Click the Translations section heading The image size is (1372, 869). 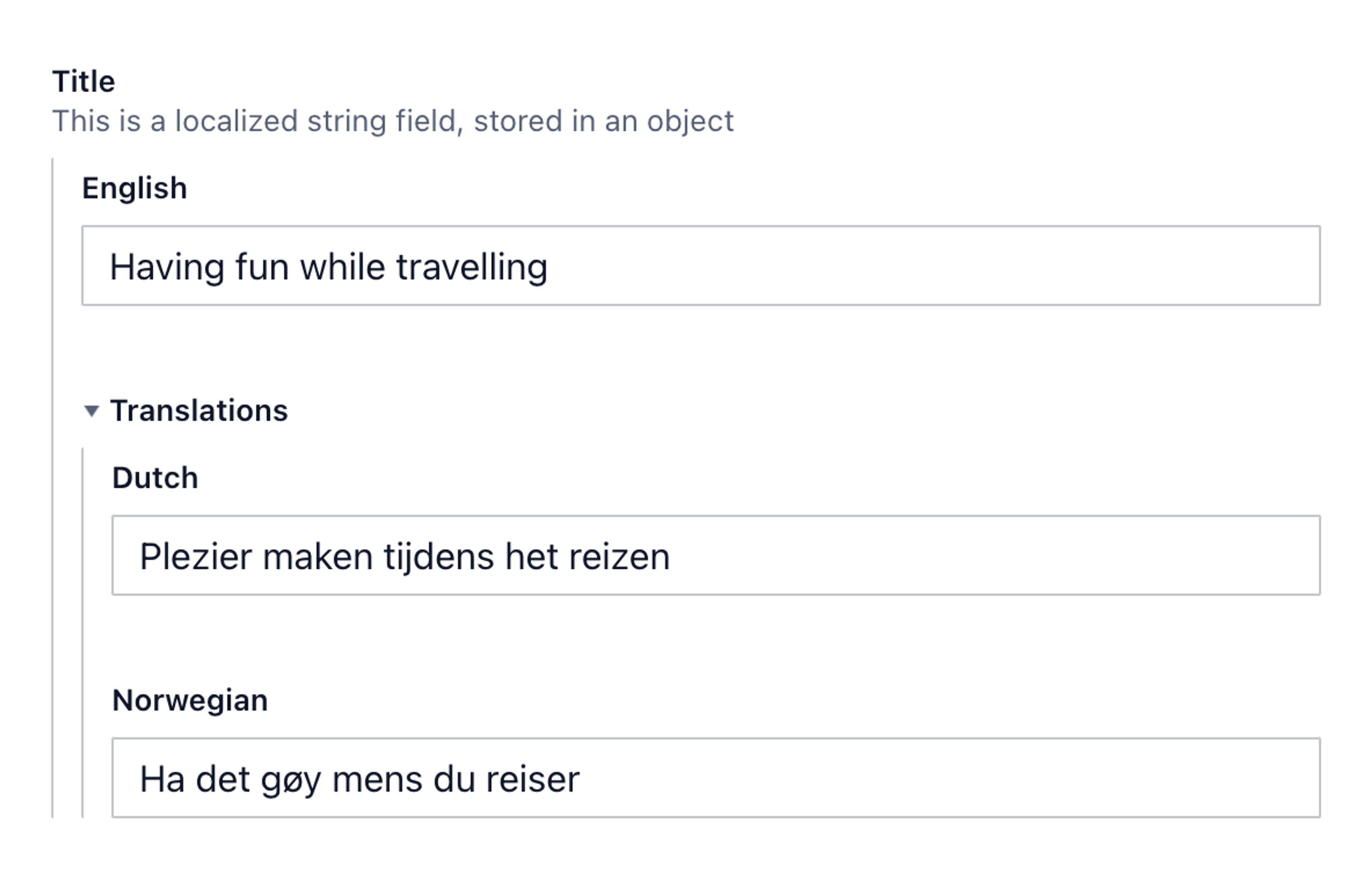tap(199, 411)
